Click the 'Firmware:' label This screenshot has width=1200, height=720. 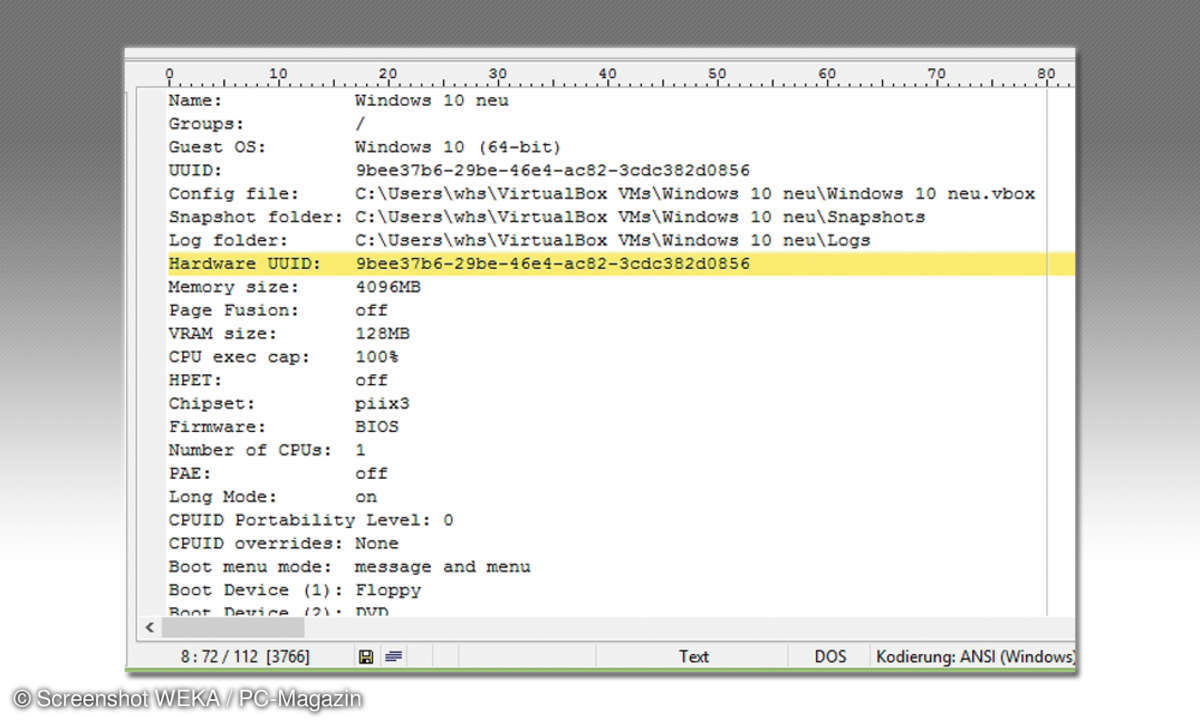[217, 427]
